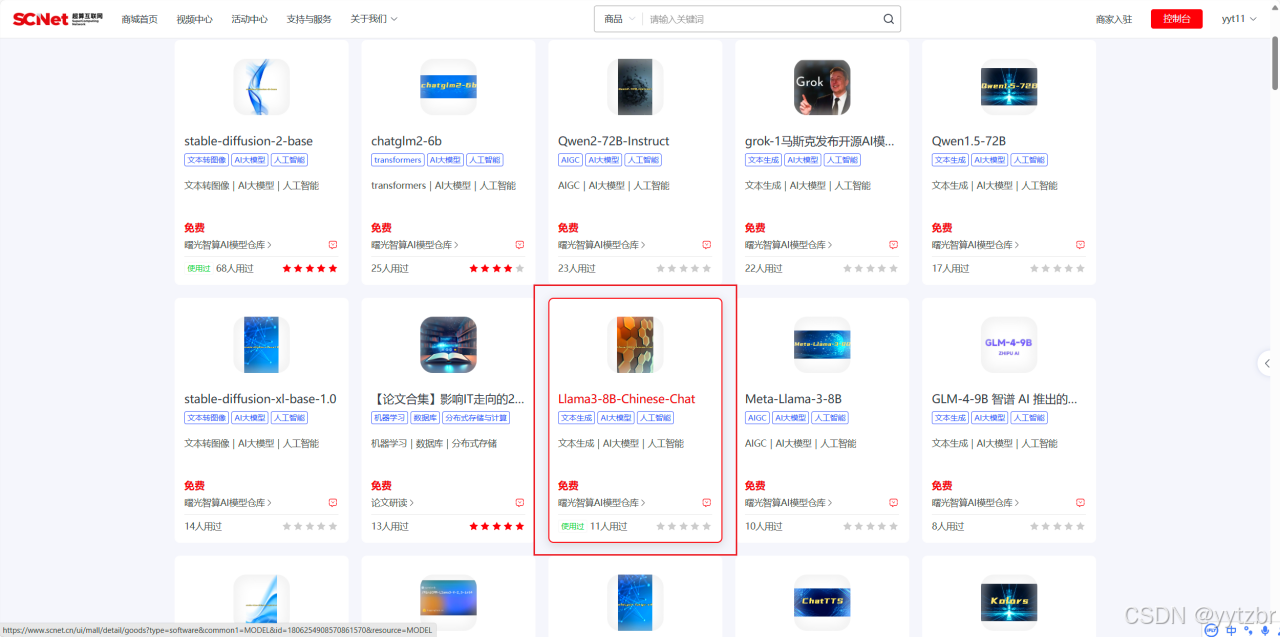The image size is (1280, 637).
Task: Click the Qwen1.5-72B model image
Action: click(x=1010, y=87)
